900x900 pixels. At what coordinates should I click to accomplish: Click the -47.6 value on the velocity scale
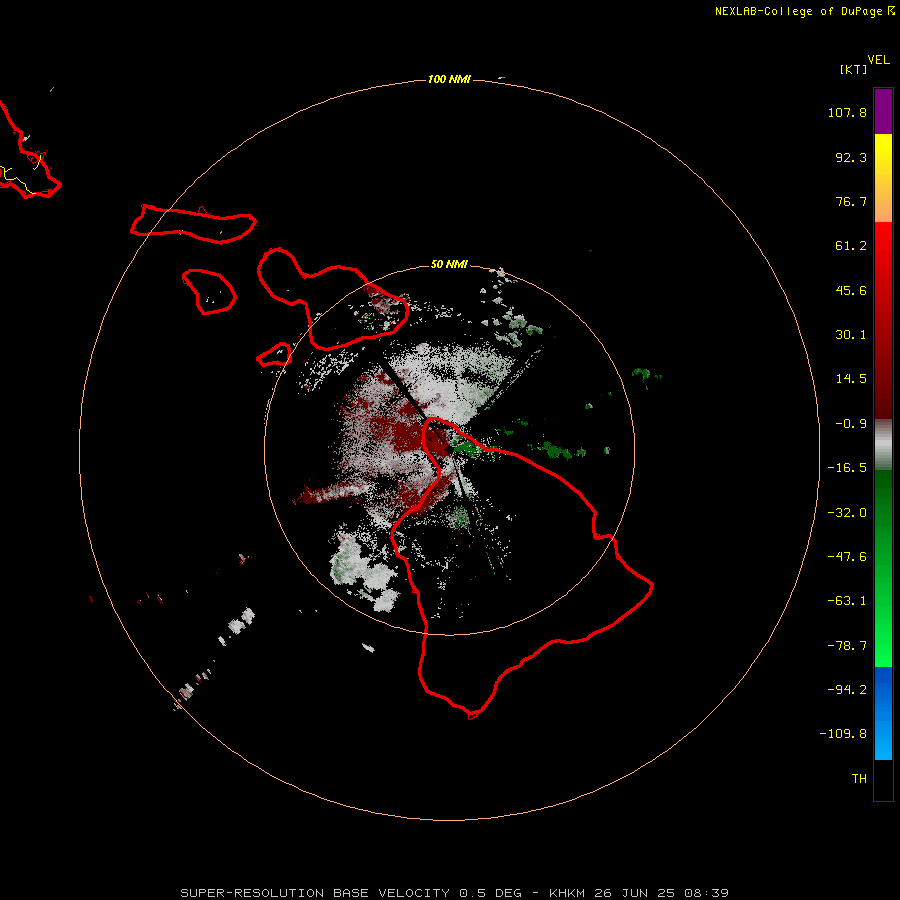click(x=847, y=557)
